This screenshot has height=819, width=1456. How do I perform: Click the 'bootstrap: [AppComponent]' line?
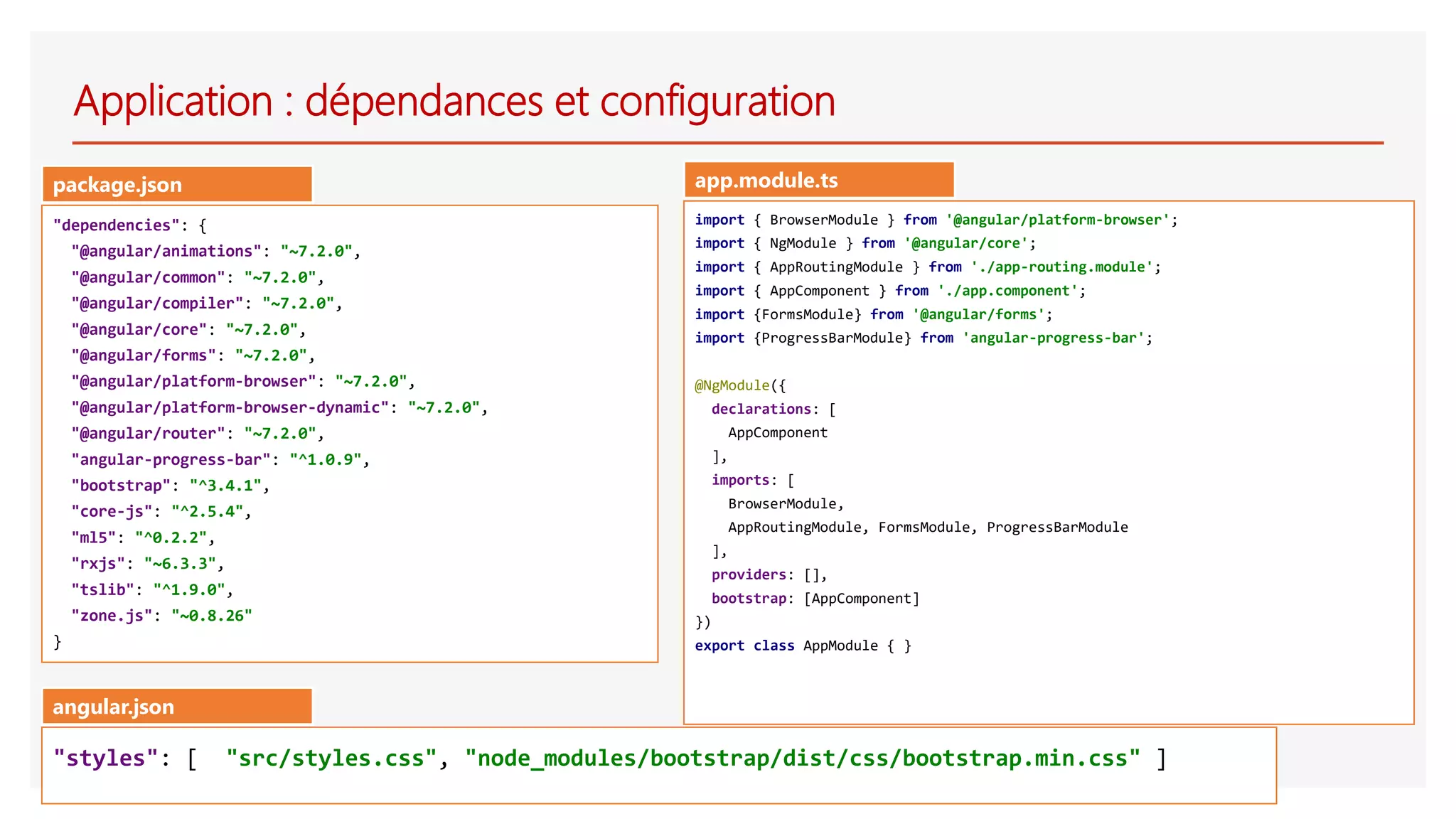click(815, 599)
